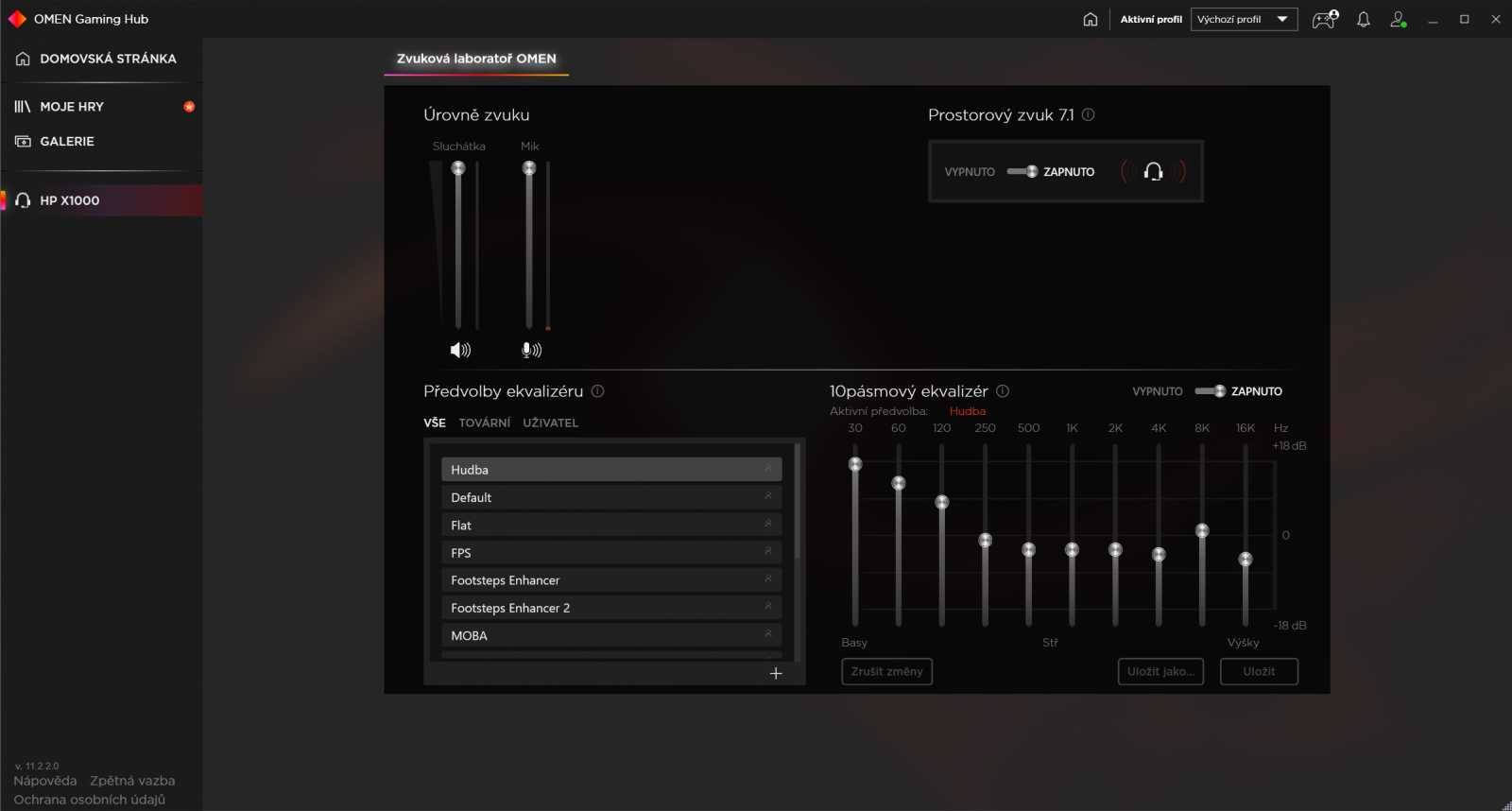The height and width of the screenshot is (811, 1512).
Task: Click the 16K equalizer slider handle
Action: (x=1246, y=559)
